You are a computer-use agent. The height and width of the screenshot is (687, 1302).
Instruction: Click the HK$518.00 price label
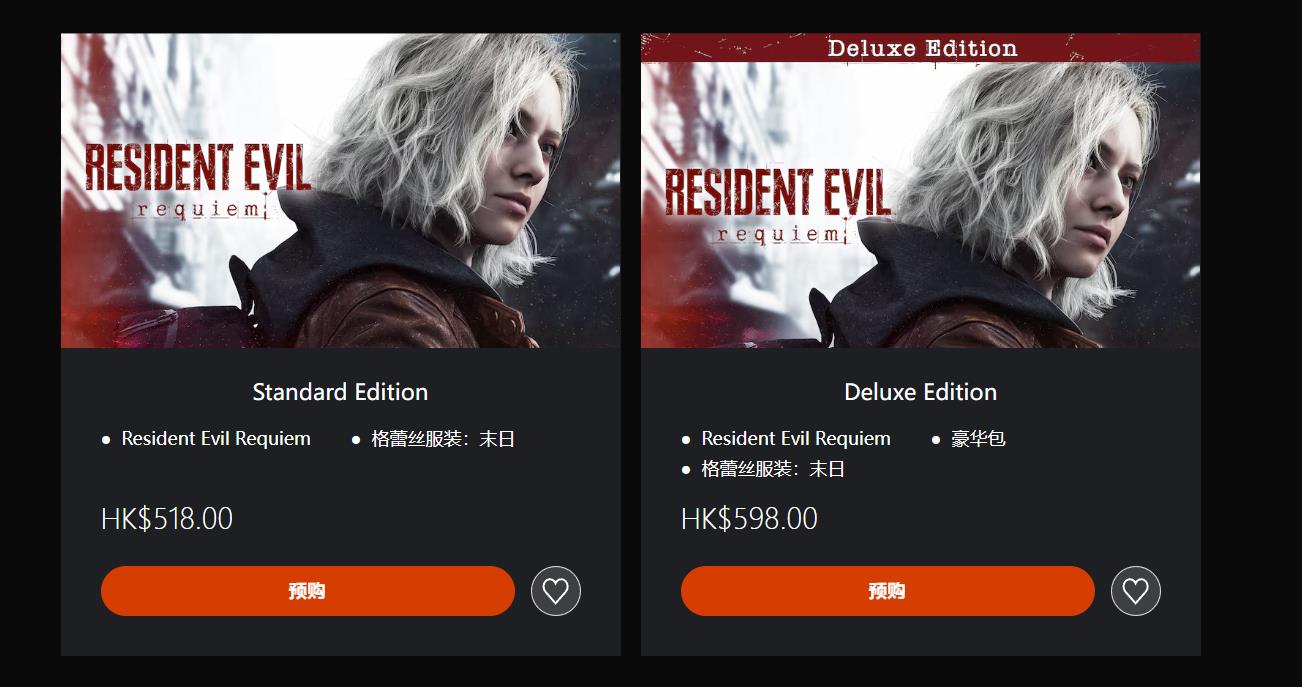pos(167,519)
